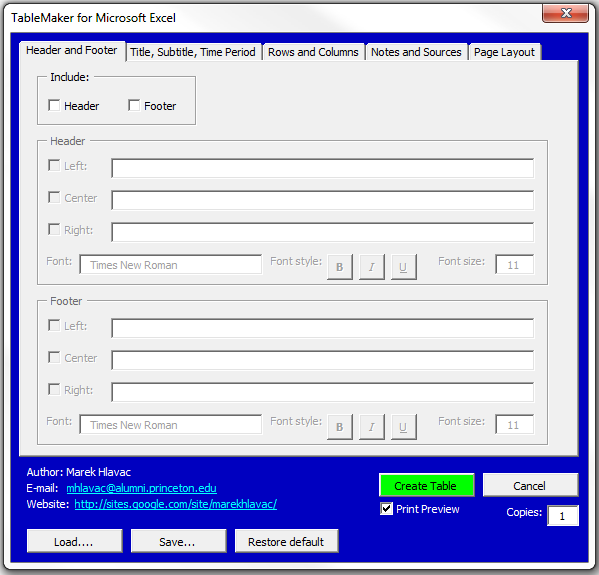
Task: Click the Header Left text field
Action: pos(322,168)
